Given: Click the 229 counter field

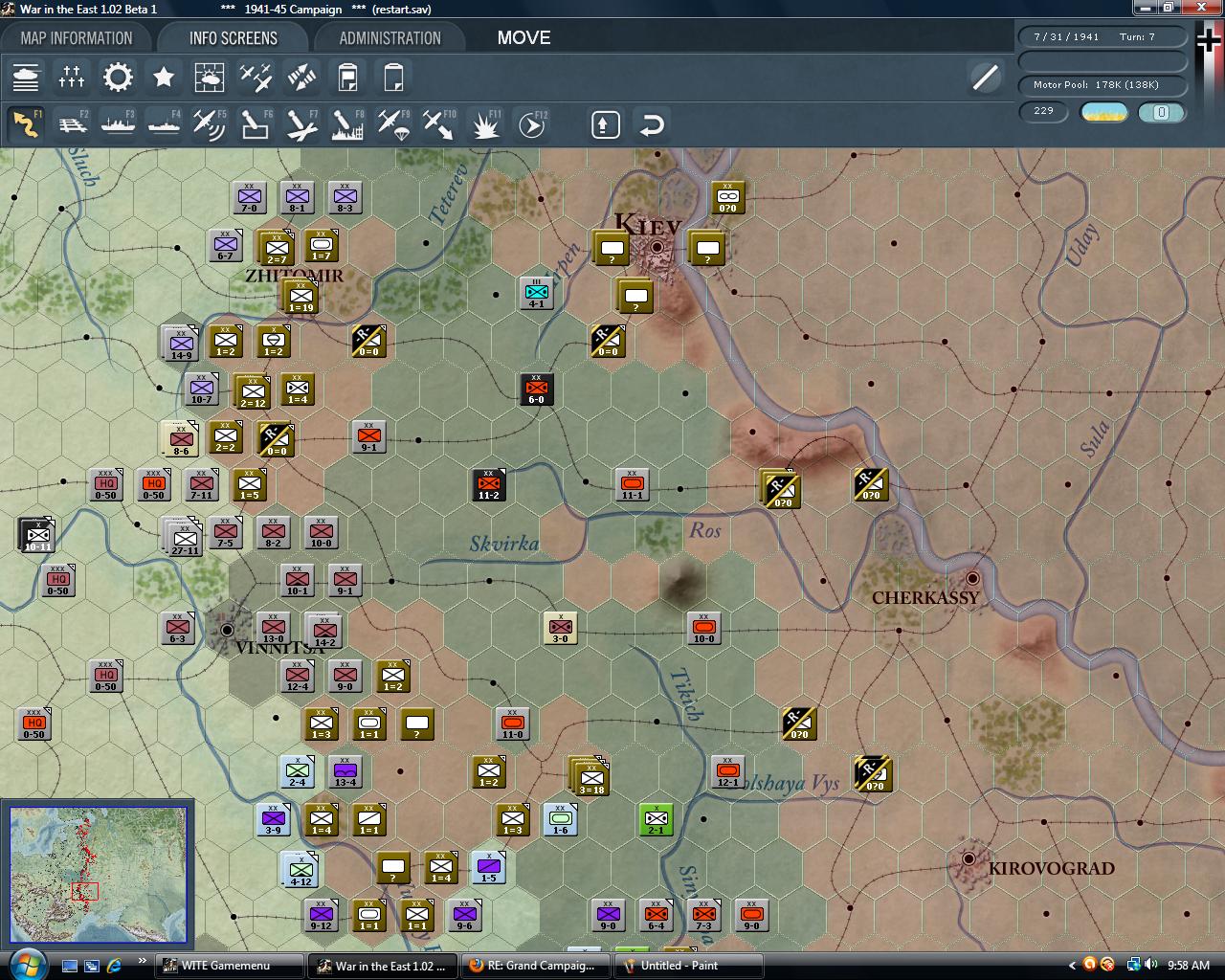Looking at the screenshot, I should point(1044,111).
